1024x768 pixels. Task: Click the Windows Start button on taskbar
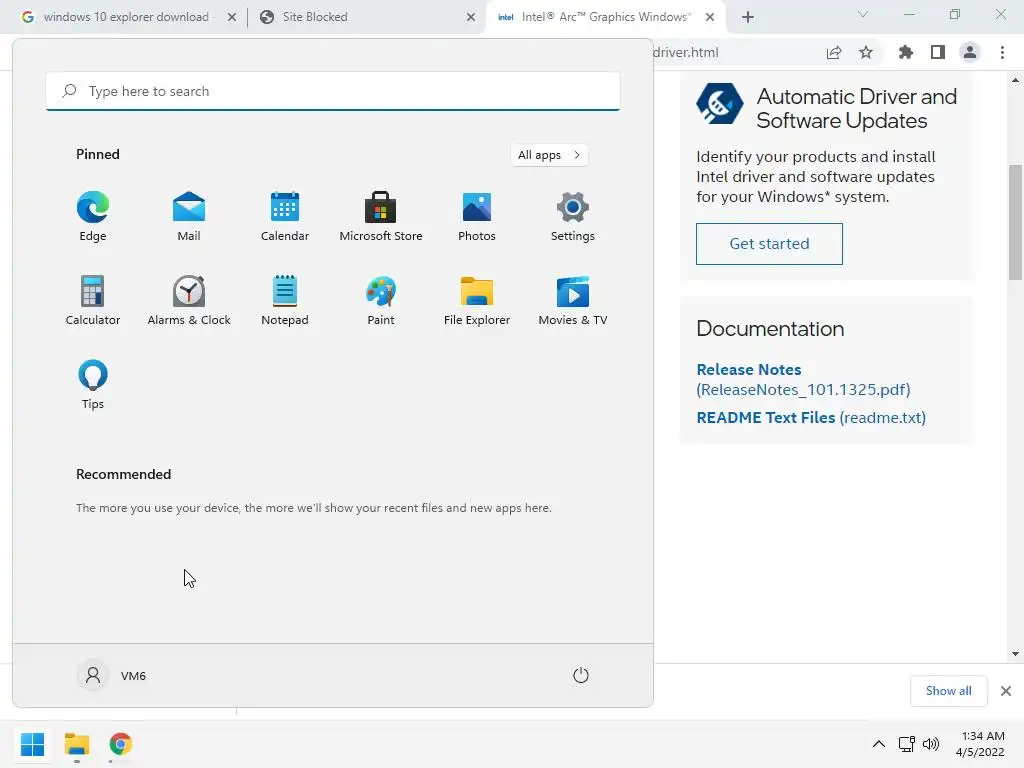[33, 744]
